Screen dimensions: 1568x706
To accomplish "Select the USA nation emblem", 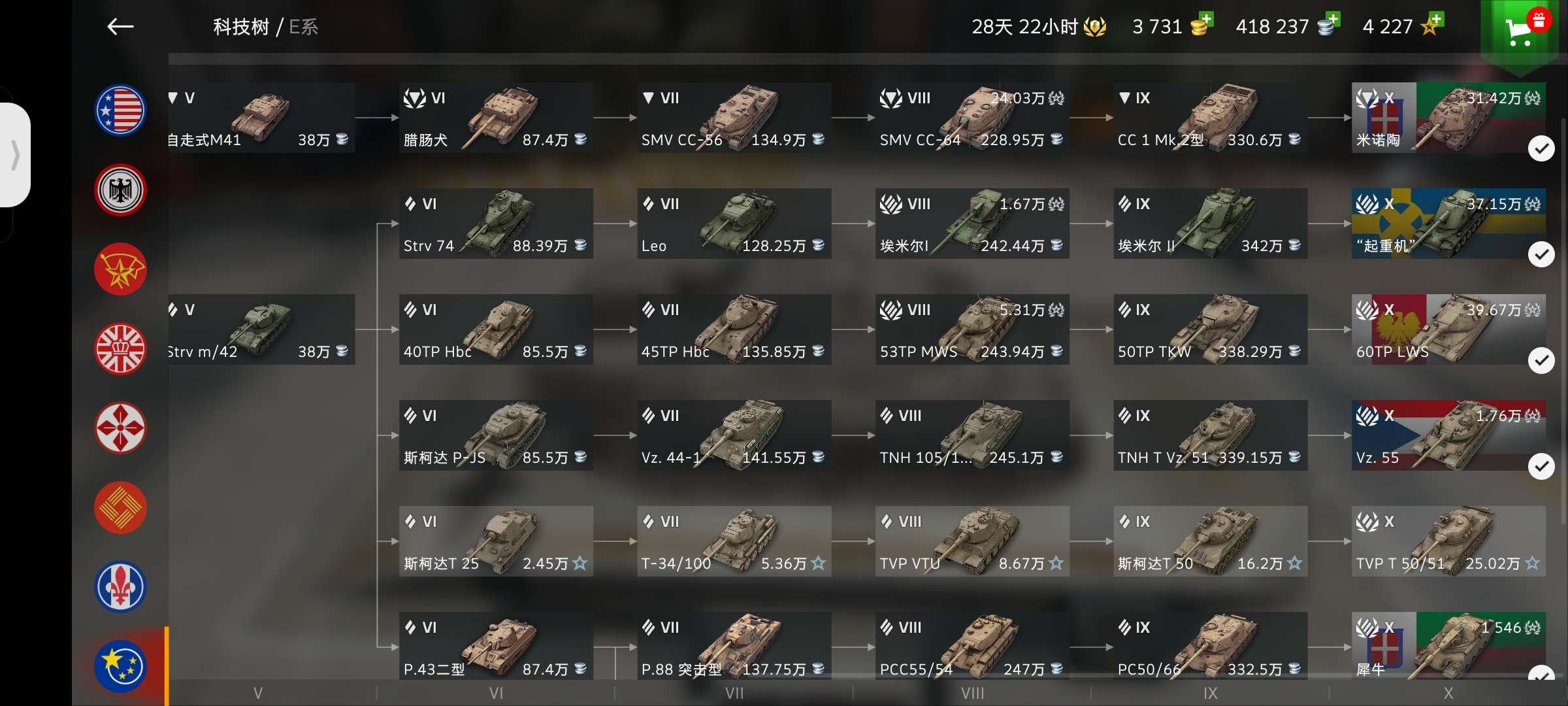I will point(121,110).
